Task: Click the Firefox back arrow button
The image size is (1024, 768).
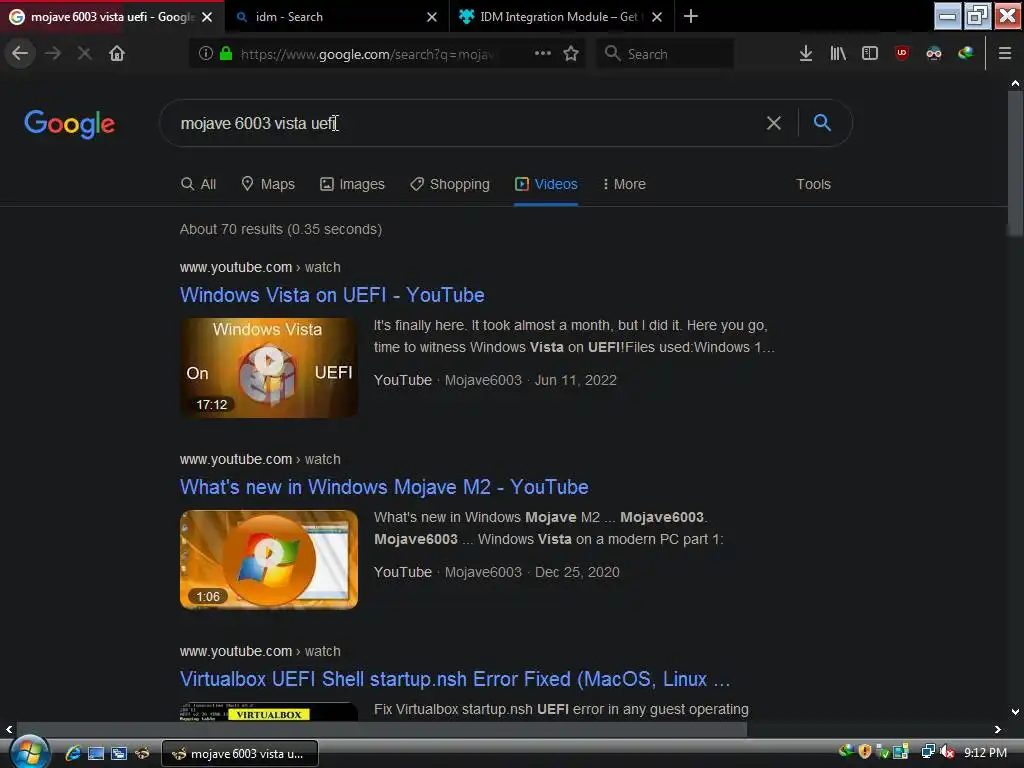Action: 20,53
